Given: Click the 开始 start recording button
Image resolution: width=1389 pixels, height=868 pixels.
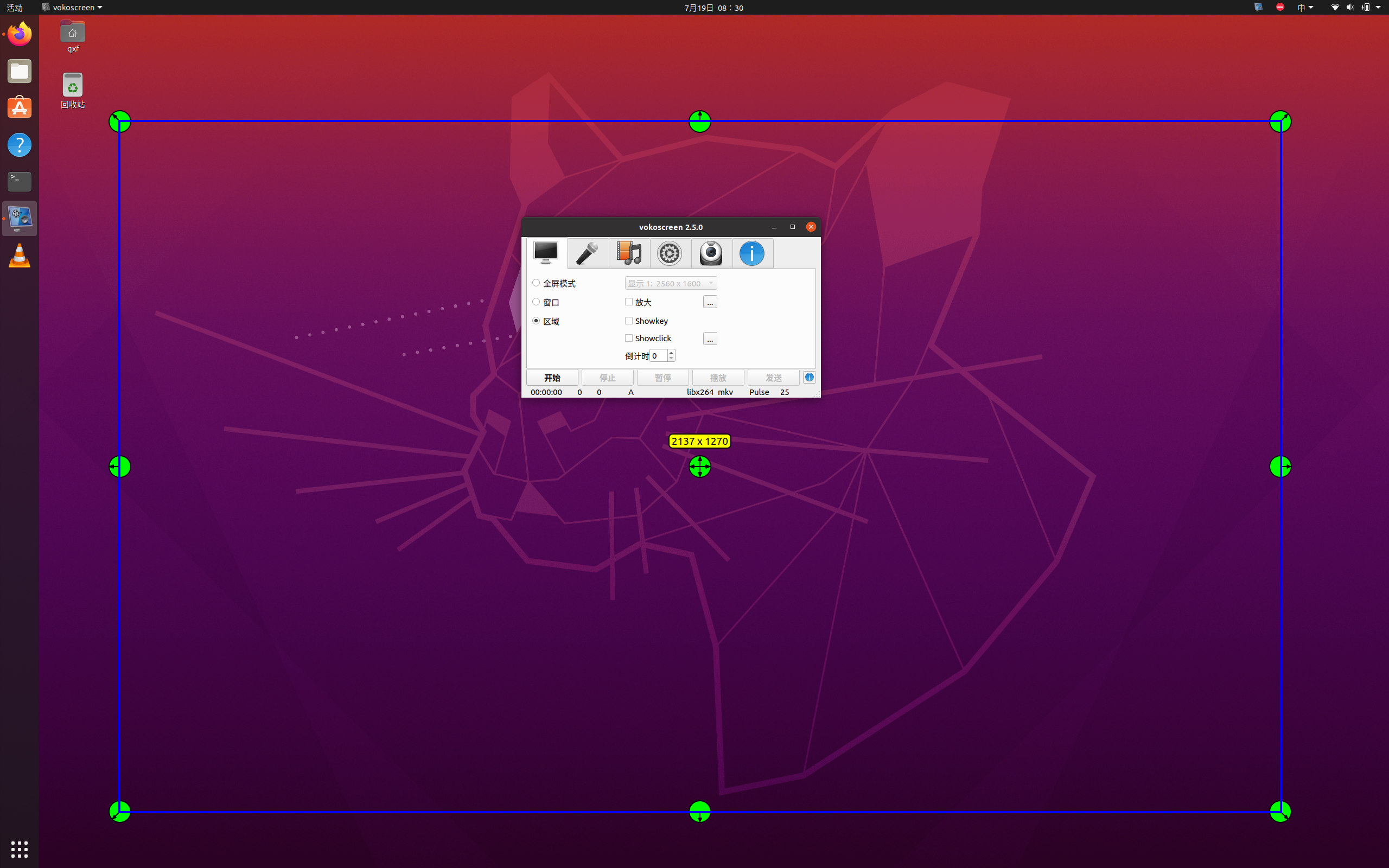Looking at the screenshot, I should tap(552, 378).
